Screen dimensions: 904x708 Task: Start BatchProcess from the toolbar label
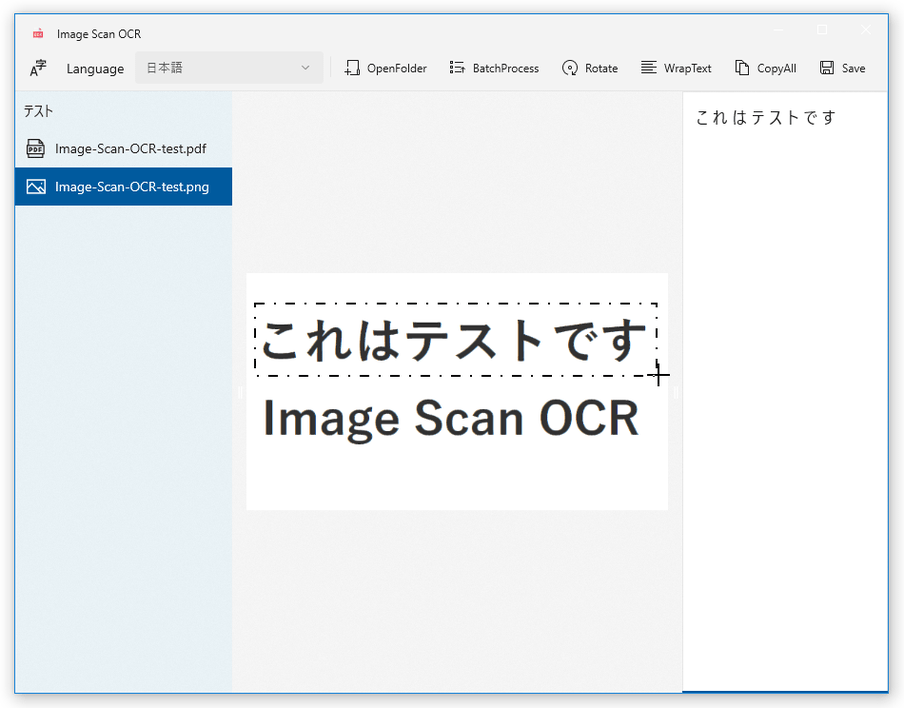pos(506,68)
